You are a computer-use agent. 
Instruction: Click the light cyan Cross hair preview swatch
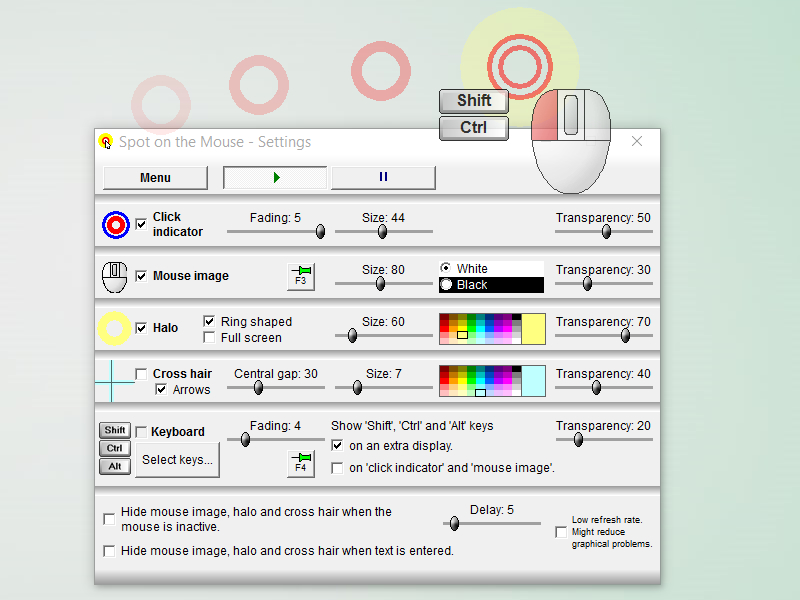pos(533,381)
